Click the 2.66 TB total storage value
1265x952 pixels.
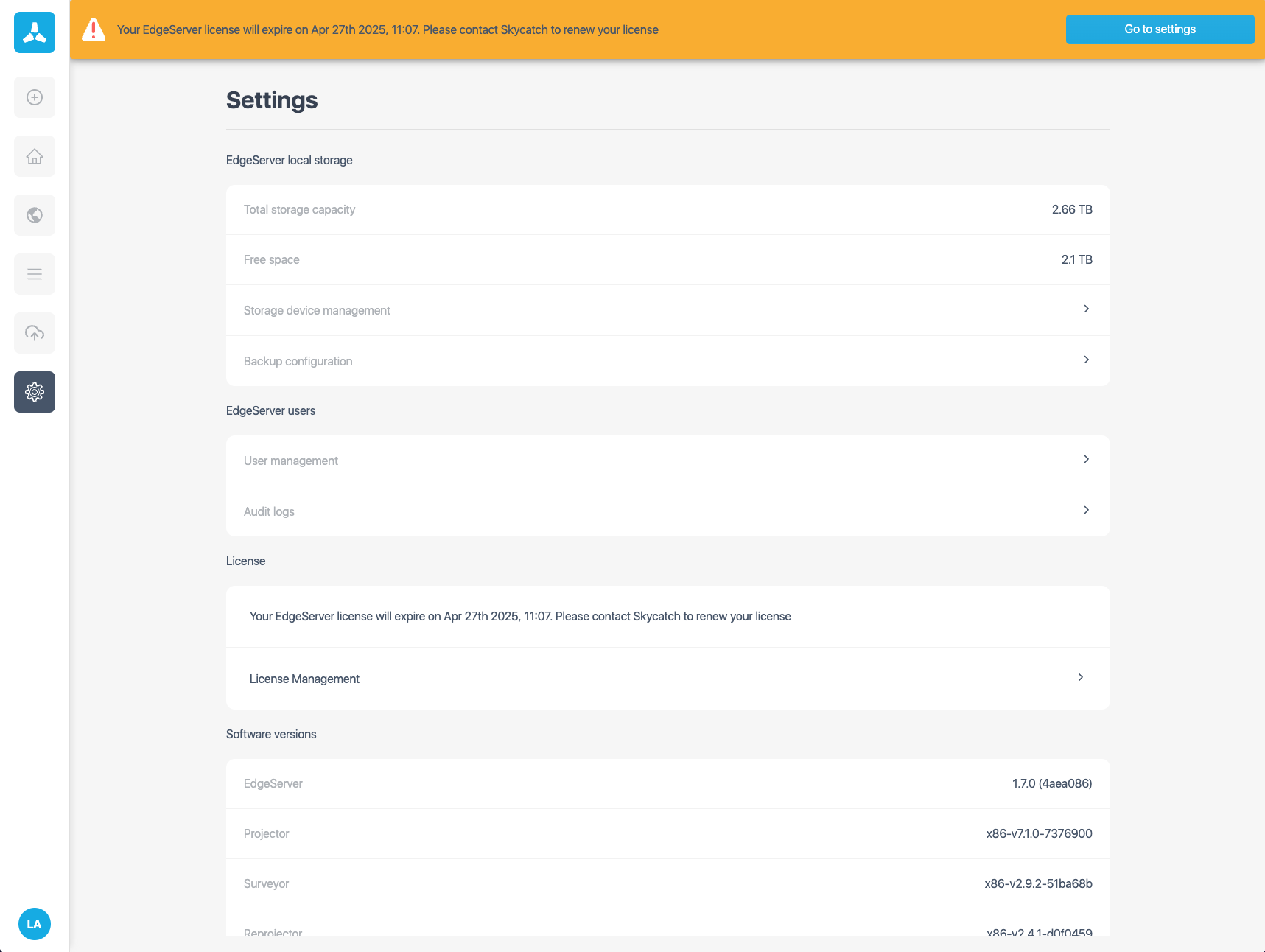[x=1072, y=209]
